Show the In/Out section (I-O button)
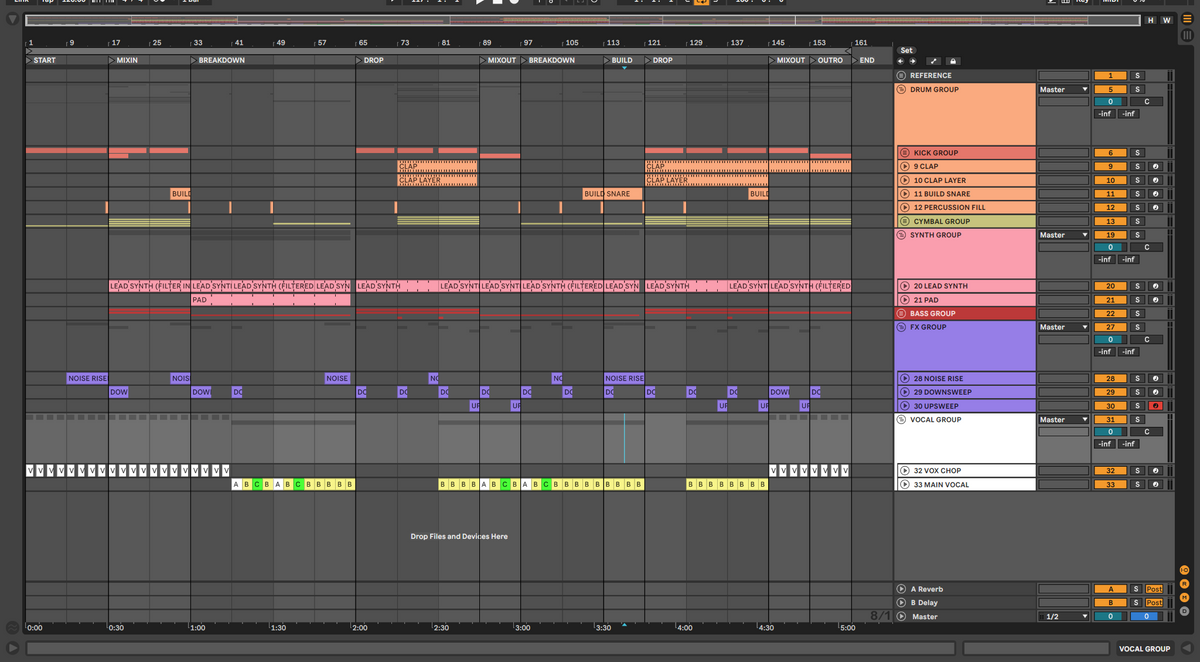Screen dimensions: 1200x662 click(1185, 570)
